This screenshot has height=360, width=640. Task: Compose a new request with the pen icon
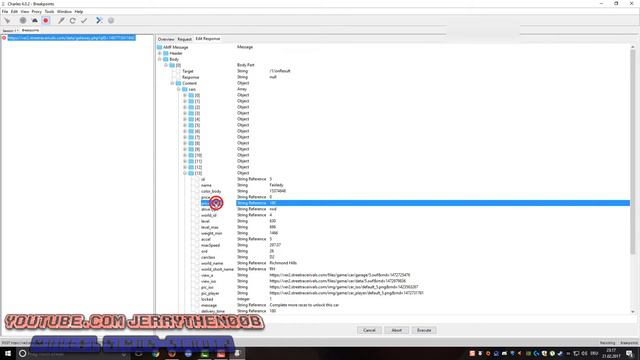(61, 20)
